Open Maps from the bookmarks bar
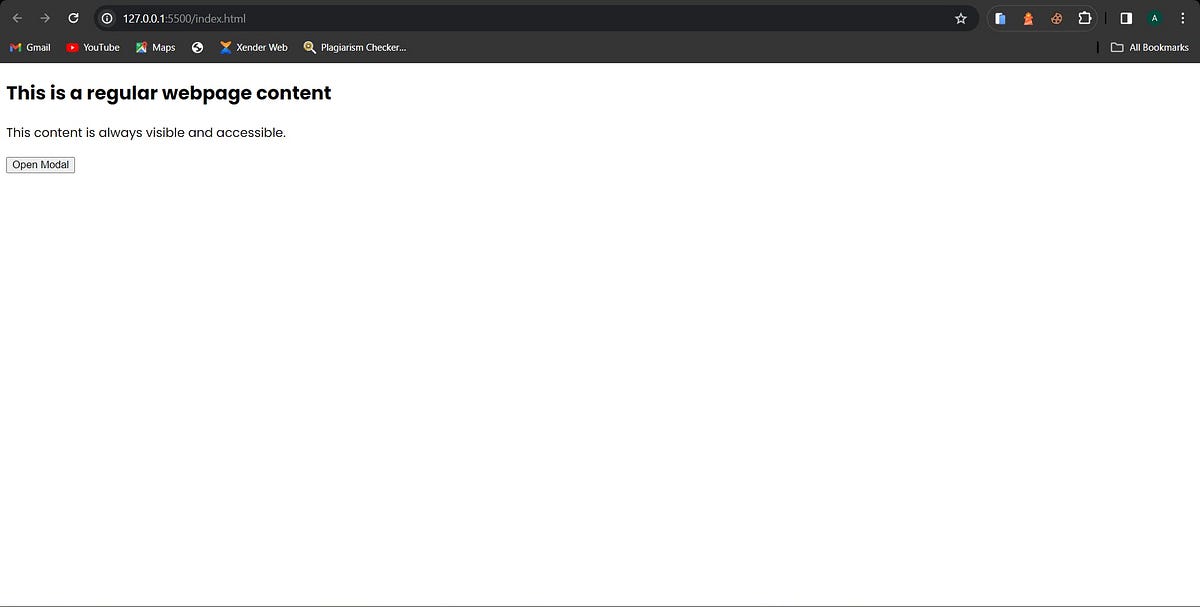Image resolution: width=1200 pixels, height=607 pixels. [155, 47]
